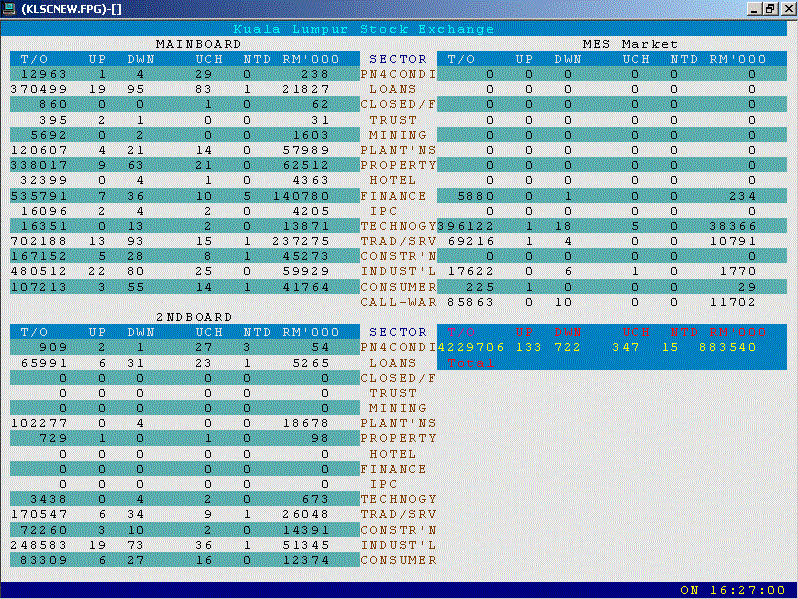The image size is (798, 599).
Task: Select Mainboard PROPERTY value 62512
Action: pyautogui.click(x=306, y=165)
